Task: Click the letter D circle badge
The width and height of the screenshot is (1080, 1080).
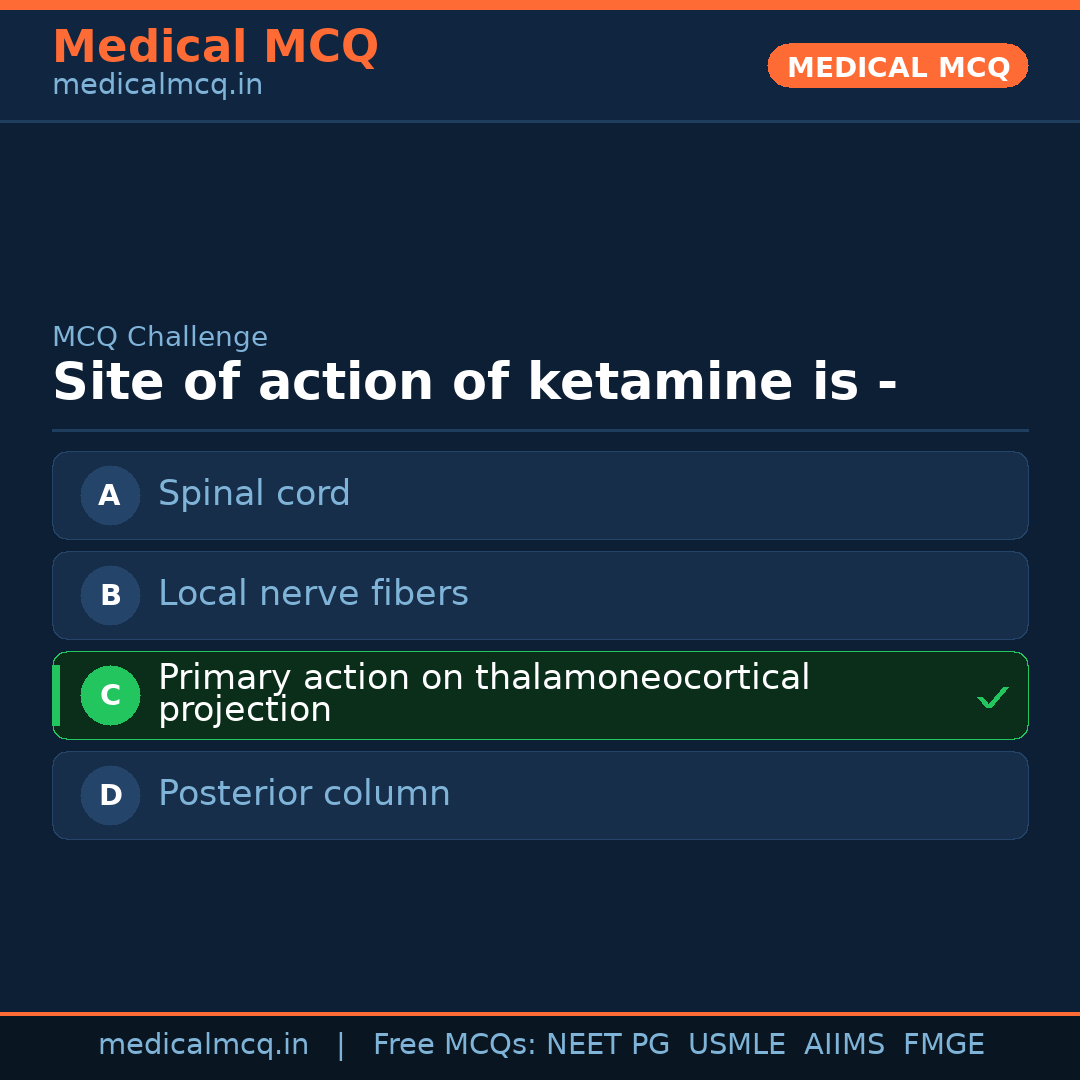Action: point(110,795)
